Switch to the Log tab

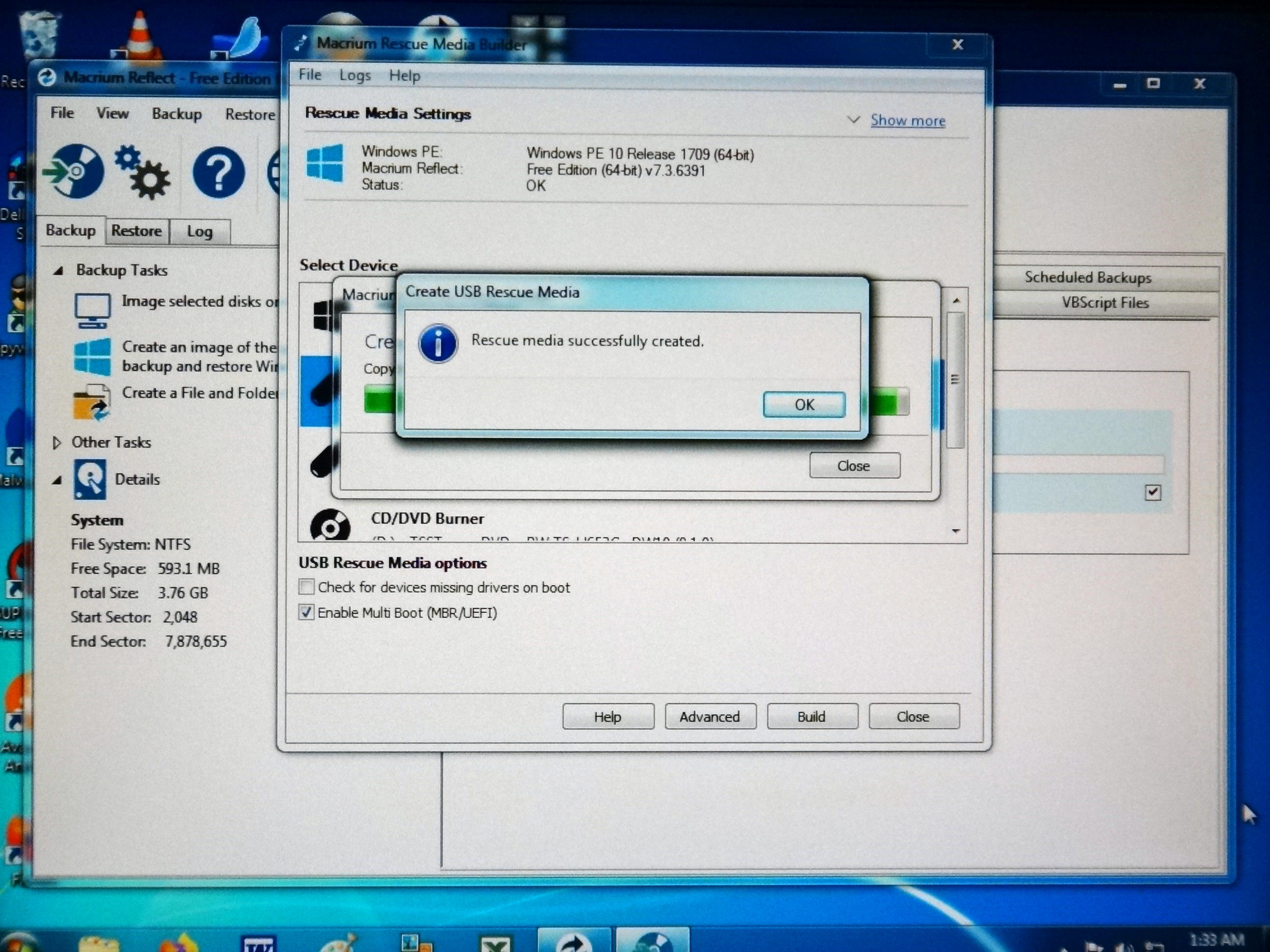pyautogui.click(x=200, y=231)
